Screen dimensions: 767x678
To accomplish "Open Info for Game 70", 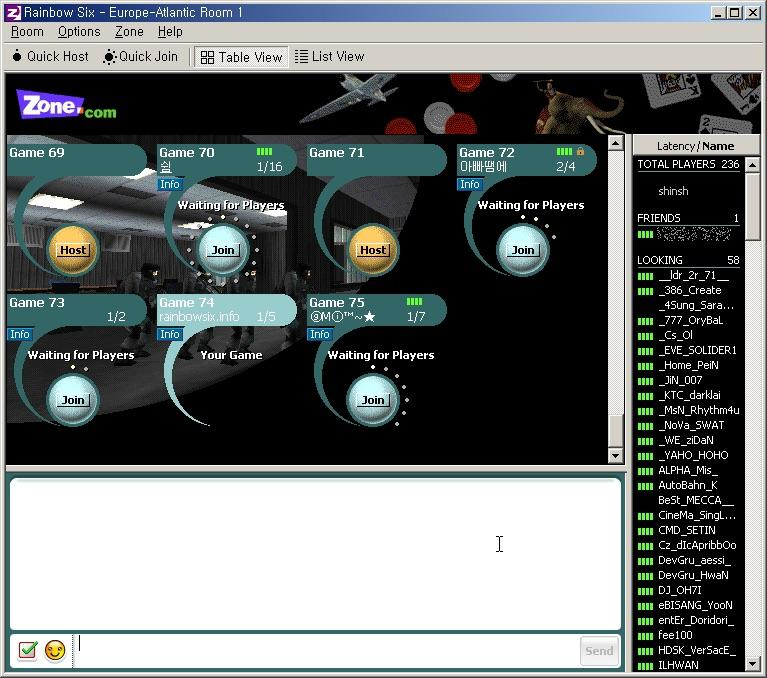I will 170,184.
